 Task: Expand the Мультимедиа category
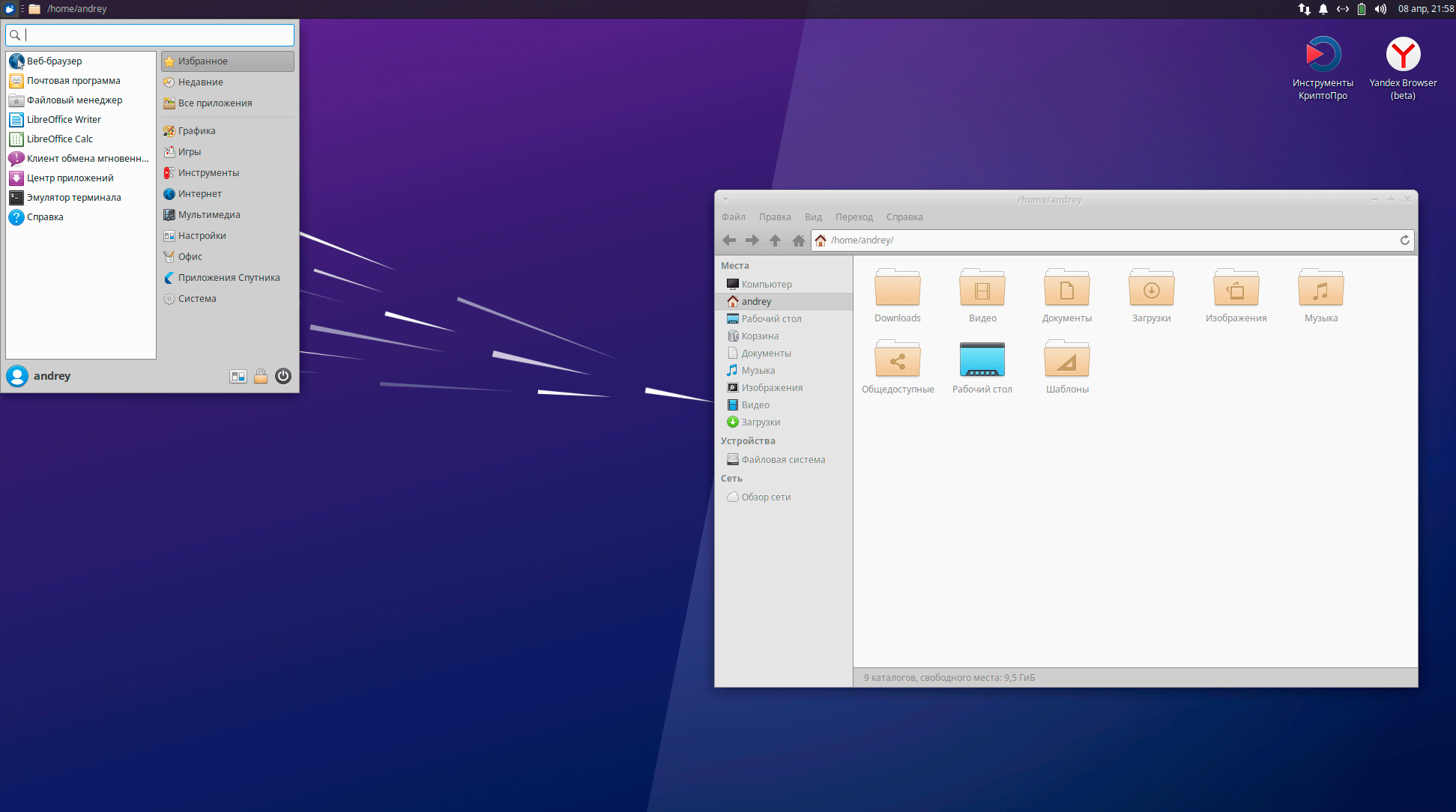coord(209,215)
